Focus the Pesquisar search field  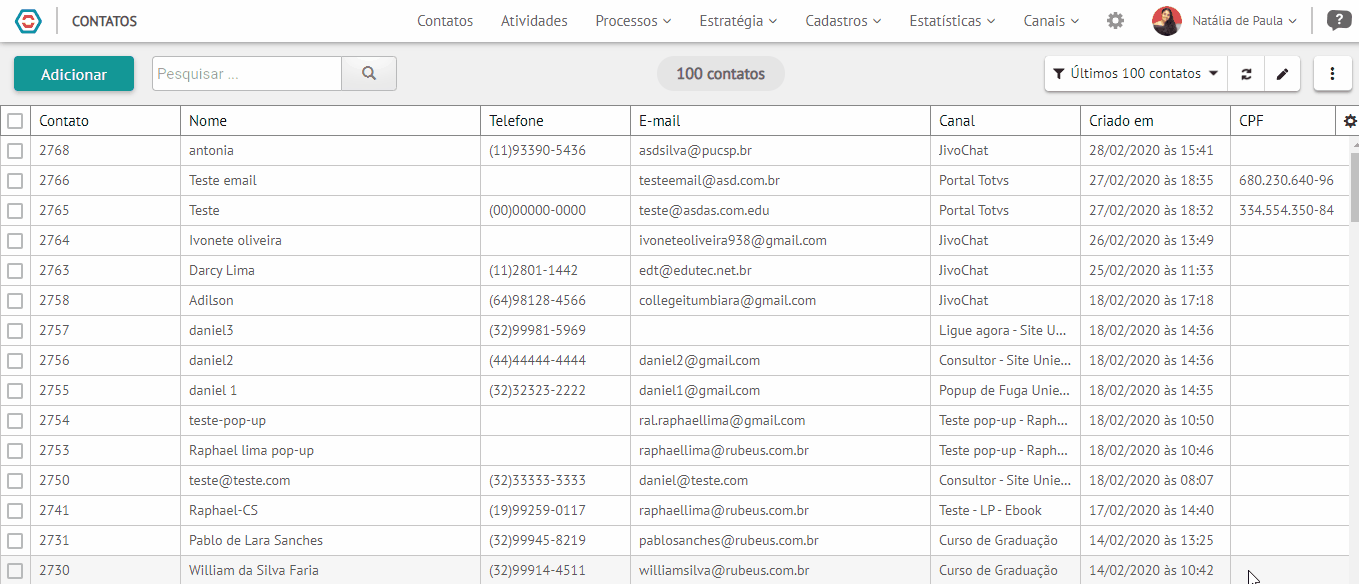click(x=247, y=73)
